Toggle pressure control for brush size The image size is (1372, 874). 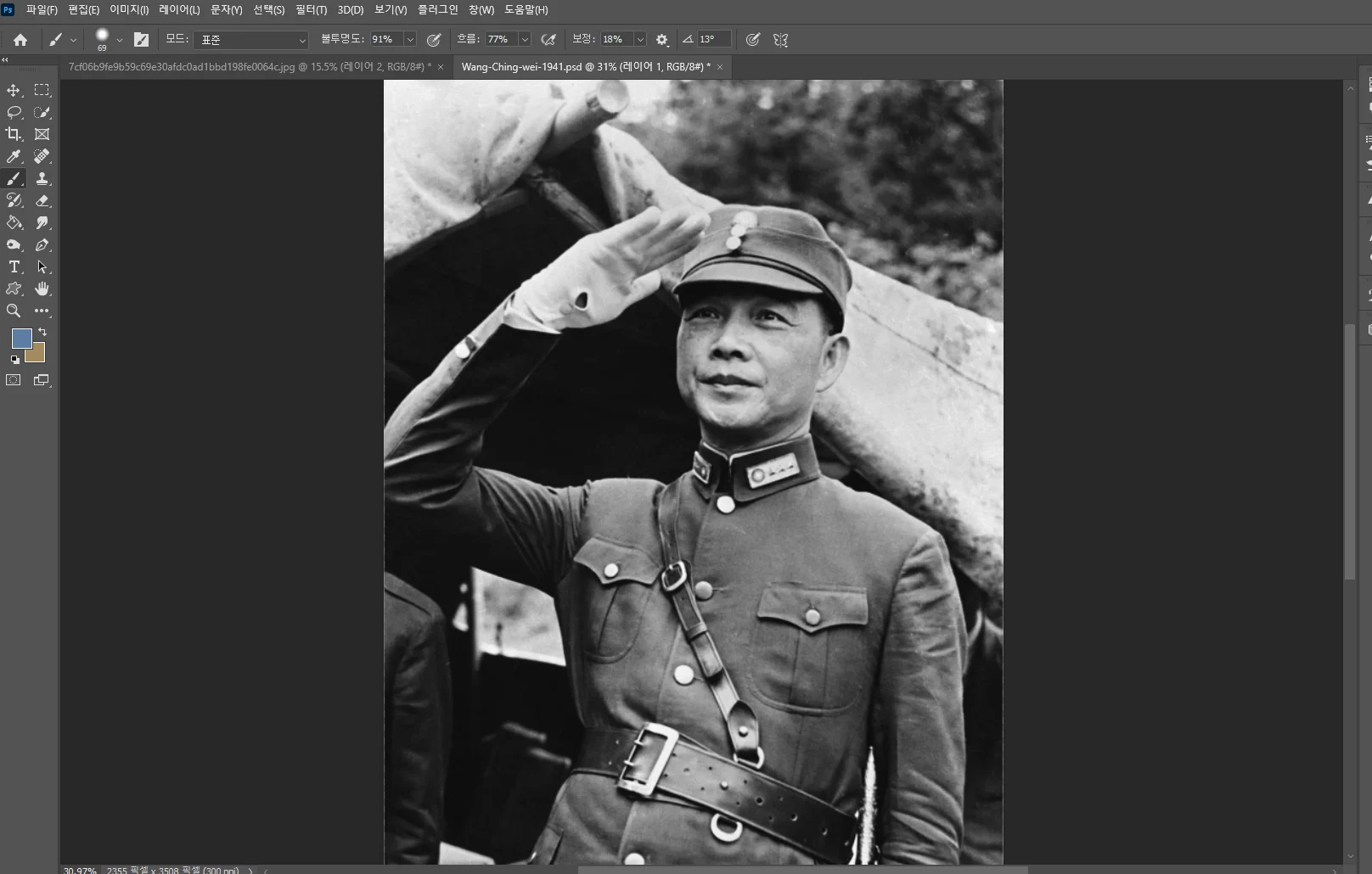click(x=752, y=39)
